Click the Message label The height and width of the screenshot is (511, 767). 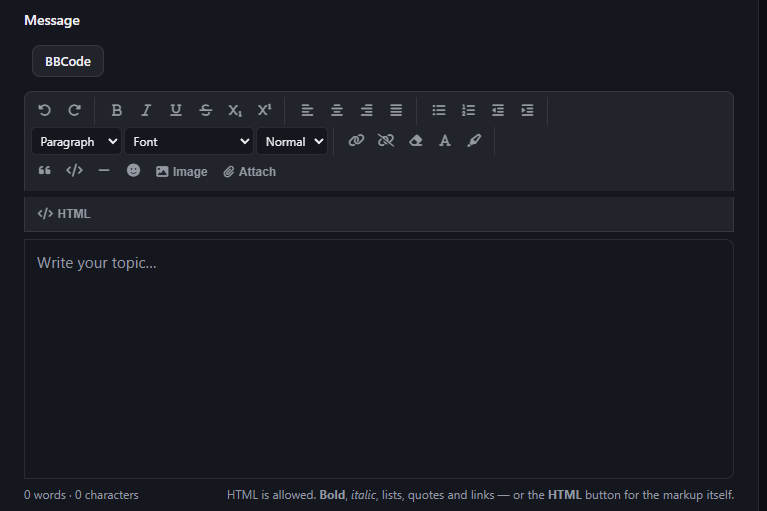click(x=52, y=21)
